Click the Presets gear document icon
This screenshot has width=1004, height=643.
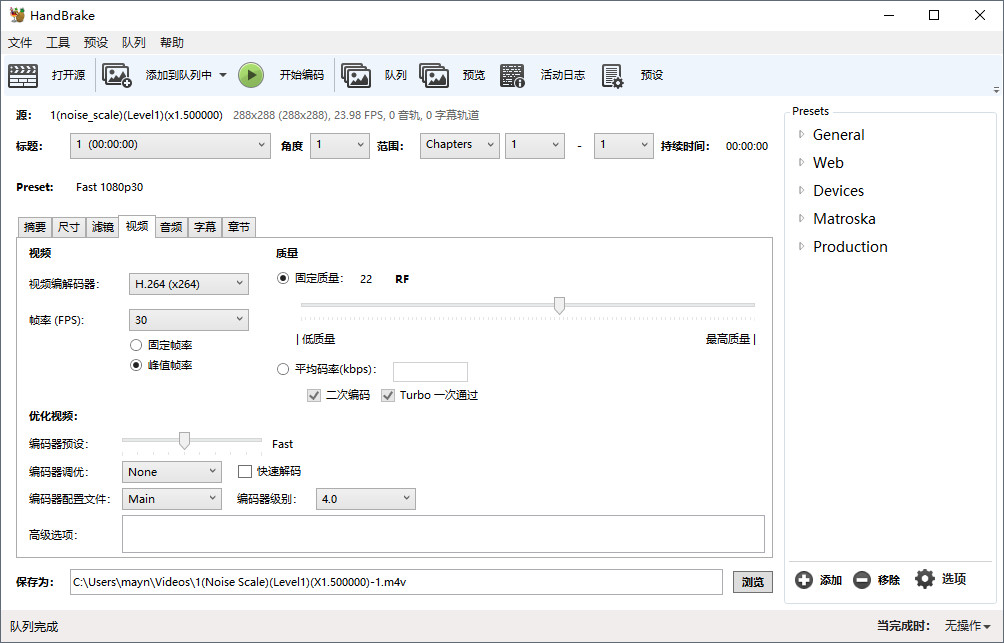(612, 75)
